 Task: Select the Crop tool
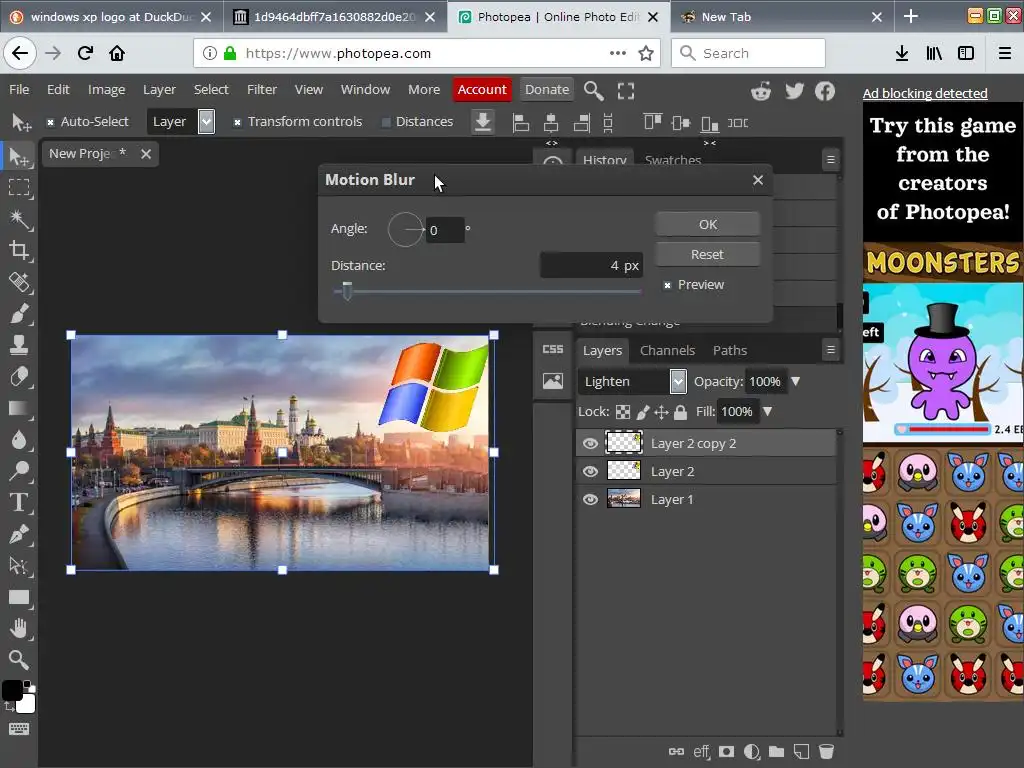click(x=19, y=251)
